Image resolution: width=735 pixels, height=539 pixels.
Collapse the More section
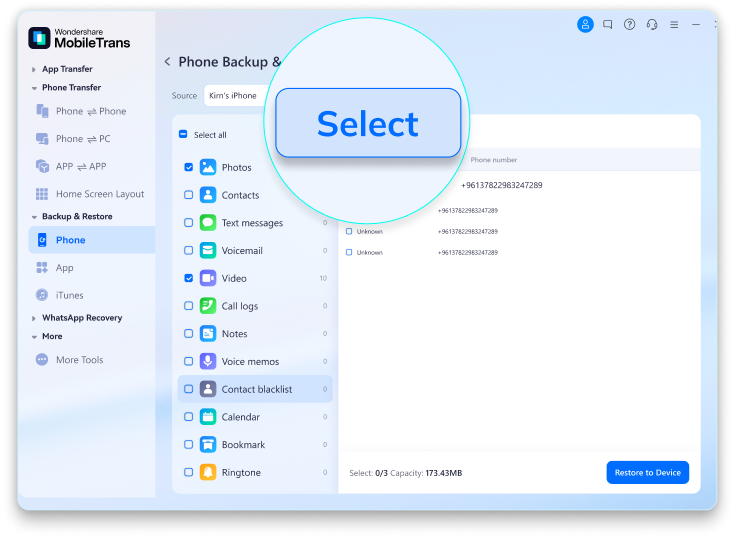tap(34, 337)
